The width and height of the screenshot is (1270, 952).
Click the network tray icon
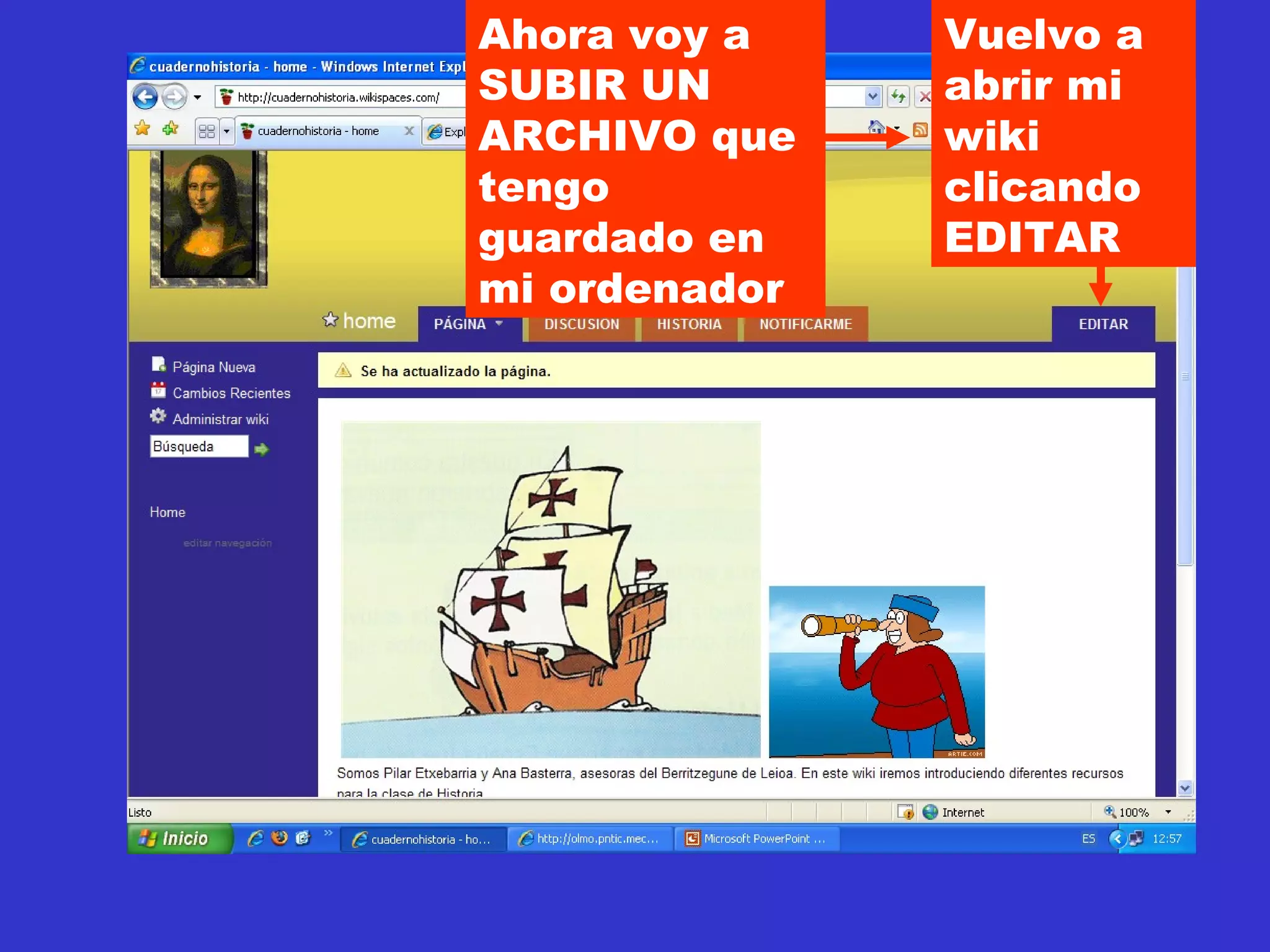1136,839
